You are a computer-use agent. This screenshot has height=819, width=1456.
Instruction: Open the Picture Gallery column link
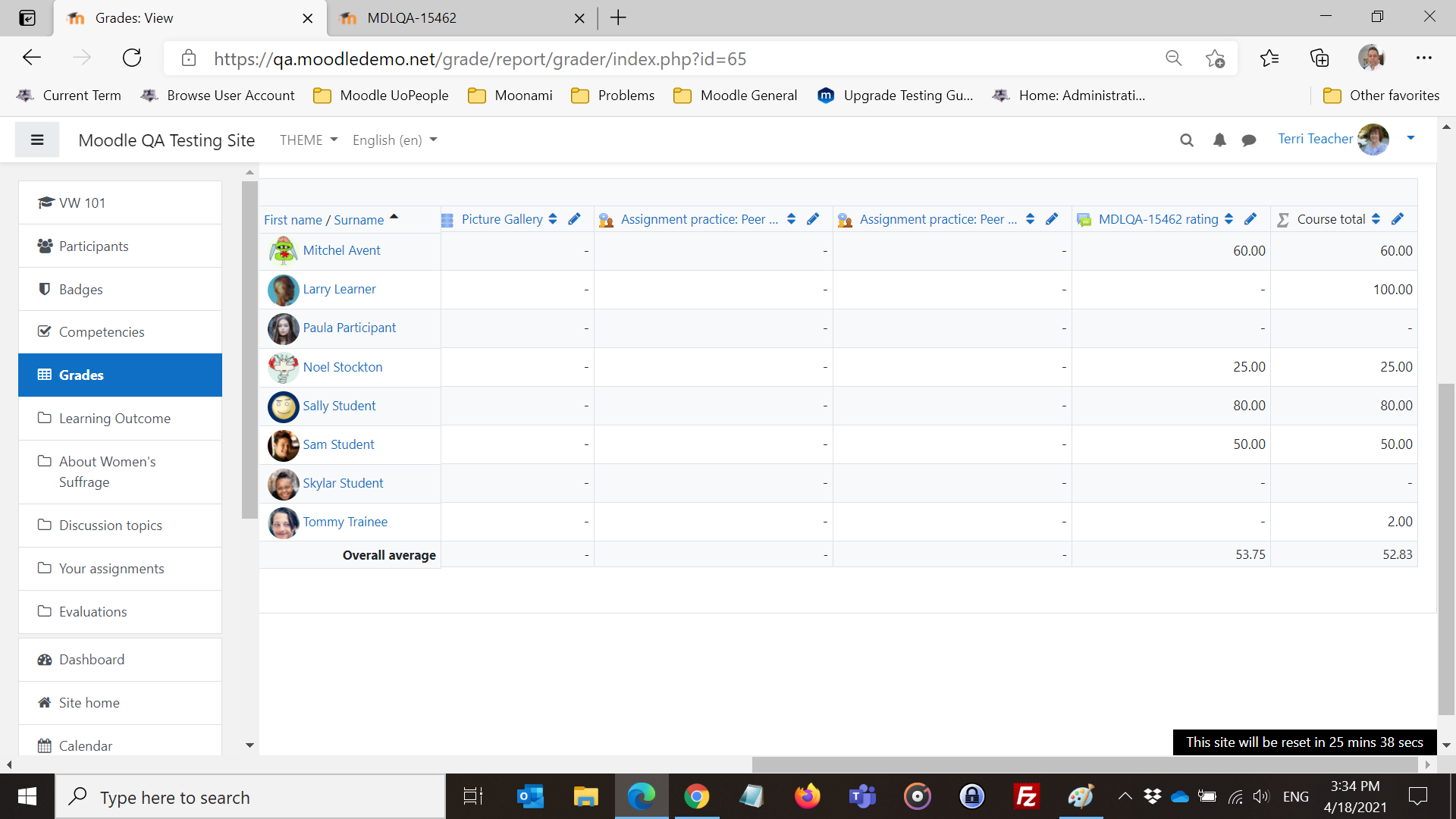click(502, 219)
